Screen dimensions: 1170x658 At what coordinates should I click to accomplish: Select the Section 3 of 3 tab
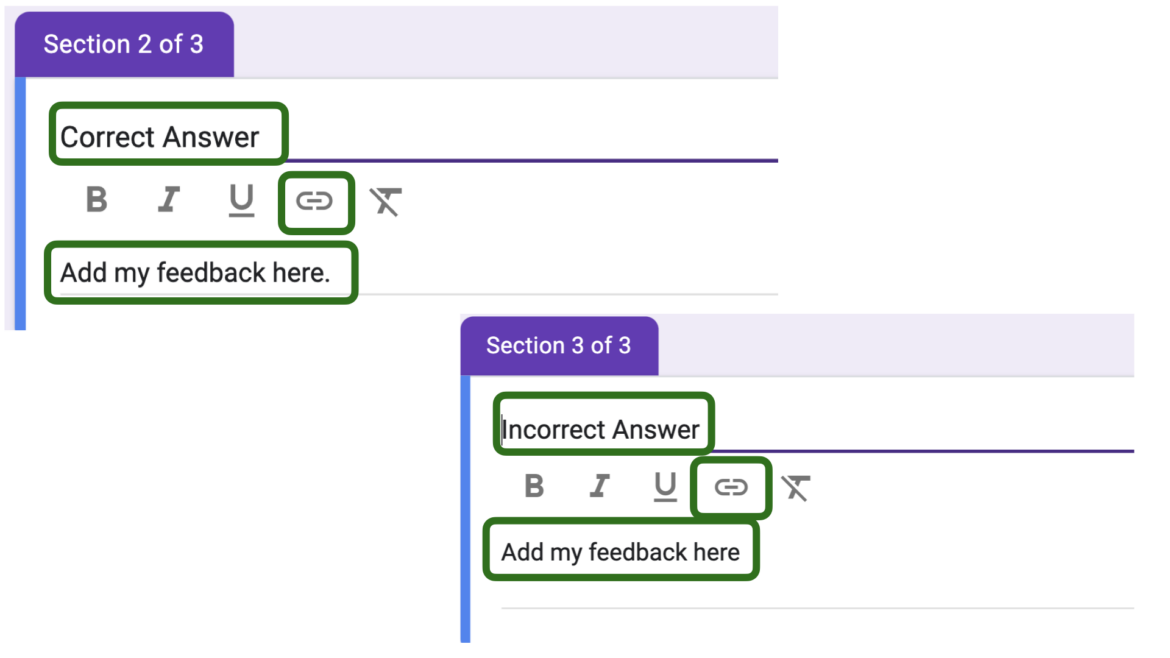558,346
